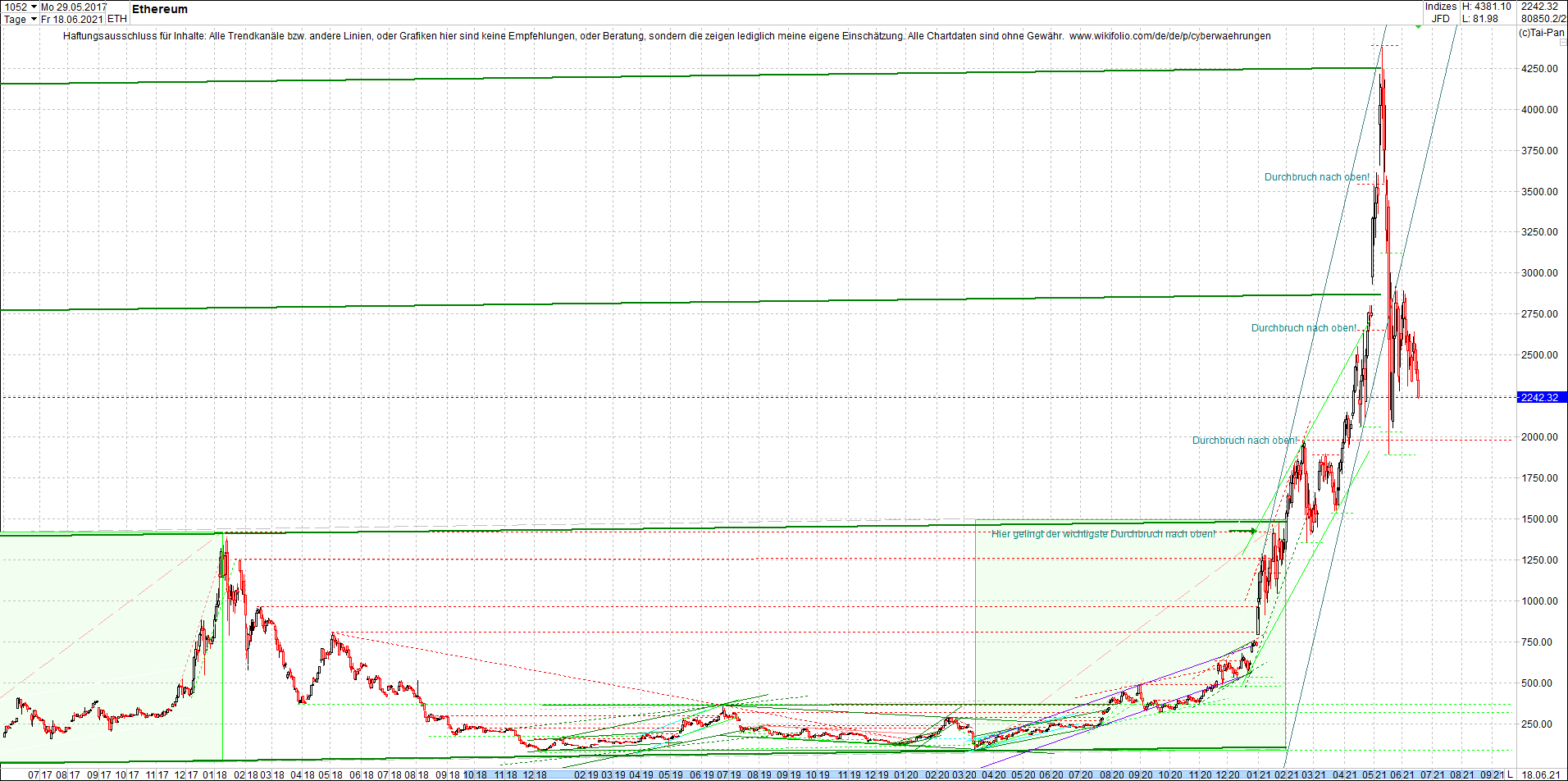
Task: Click the start date Mo 29.05.2017
Action: pos(74,7)
